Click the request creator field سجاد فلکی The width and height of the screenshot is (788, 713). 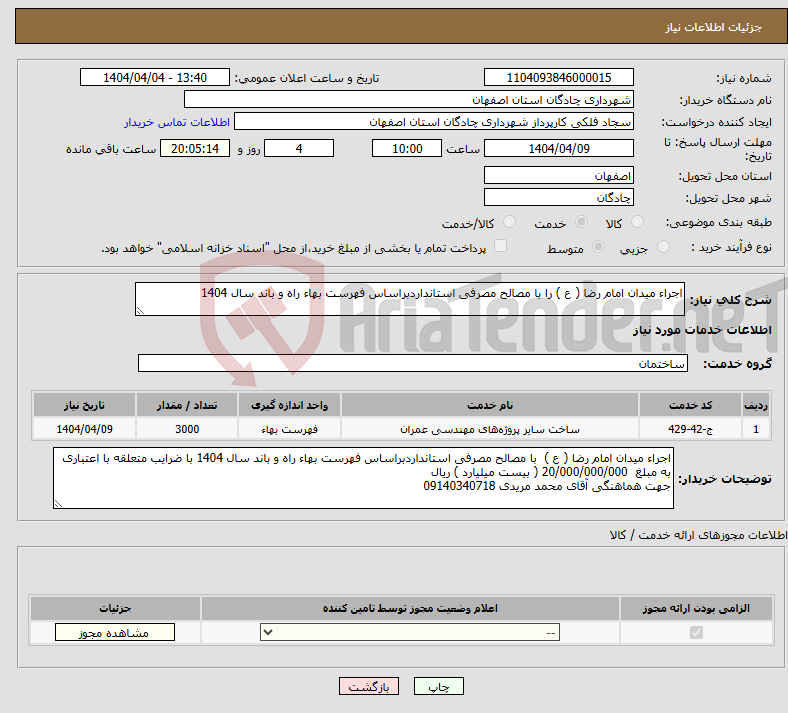434,122
